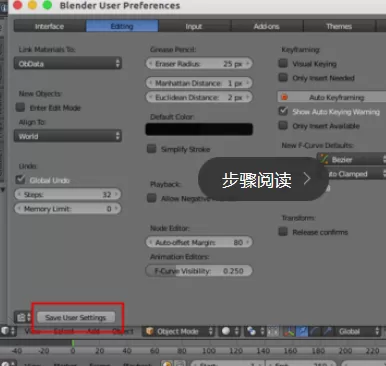This screenshot has height=366, width=386.
Task: Switch to the Input tab
Action: click(194, 26)
